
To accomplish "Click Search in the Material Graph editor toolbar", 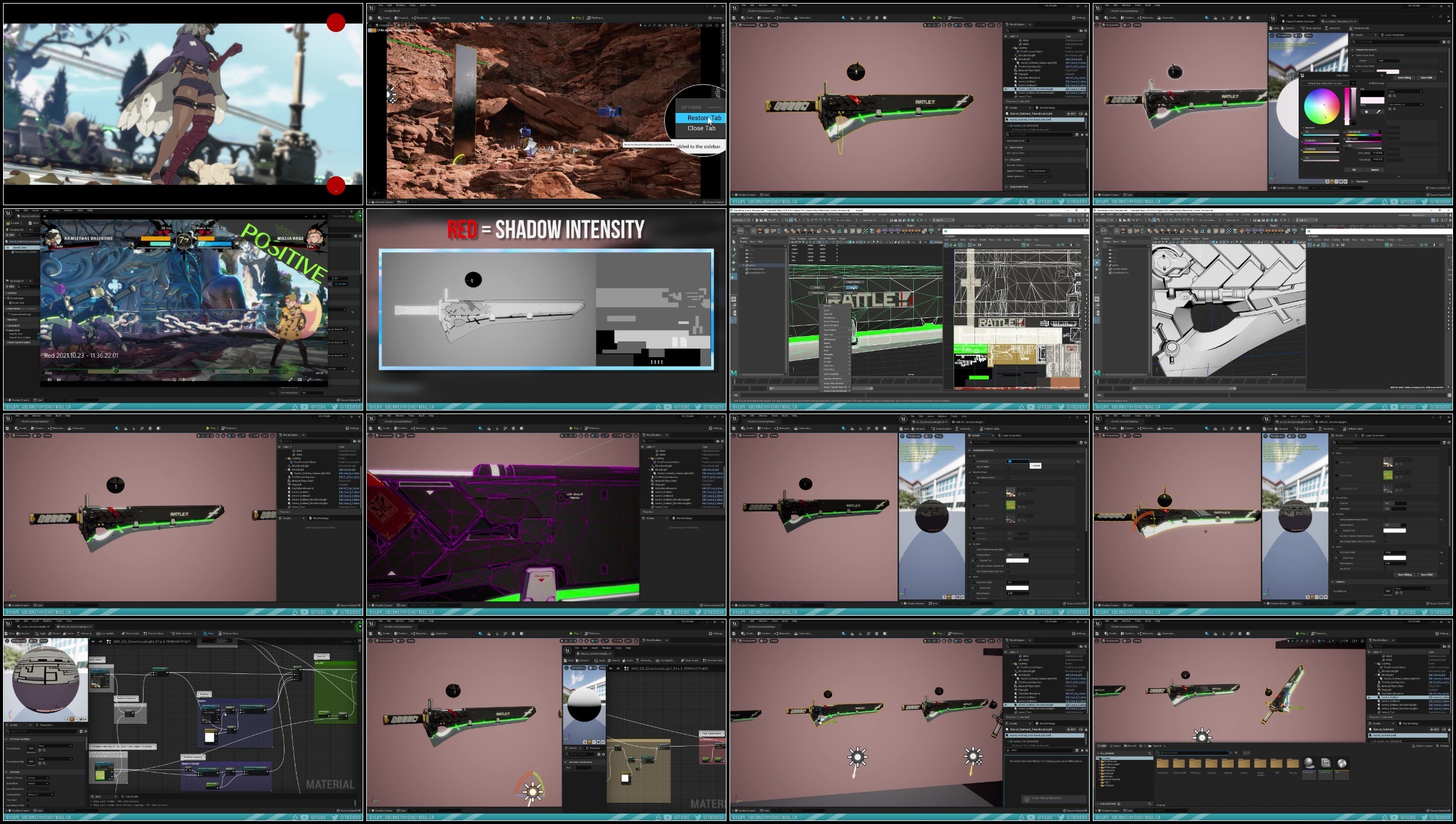I will tap(54, 633).
